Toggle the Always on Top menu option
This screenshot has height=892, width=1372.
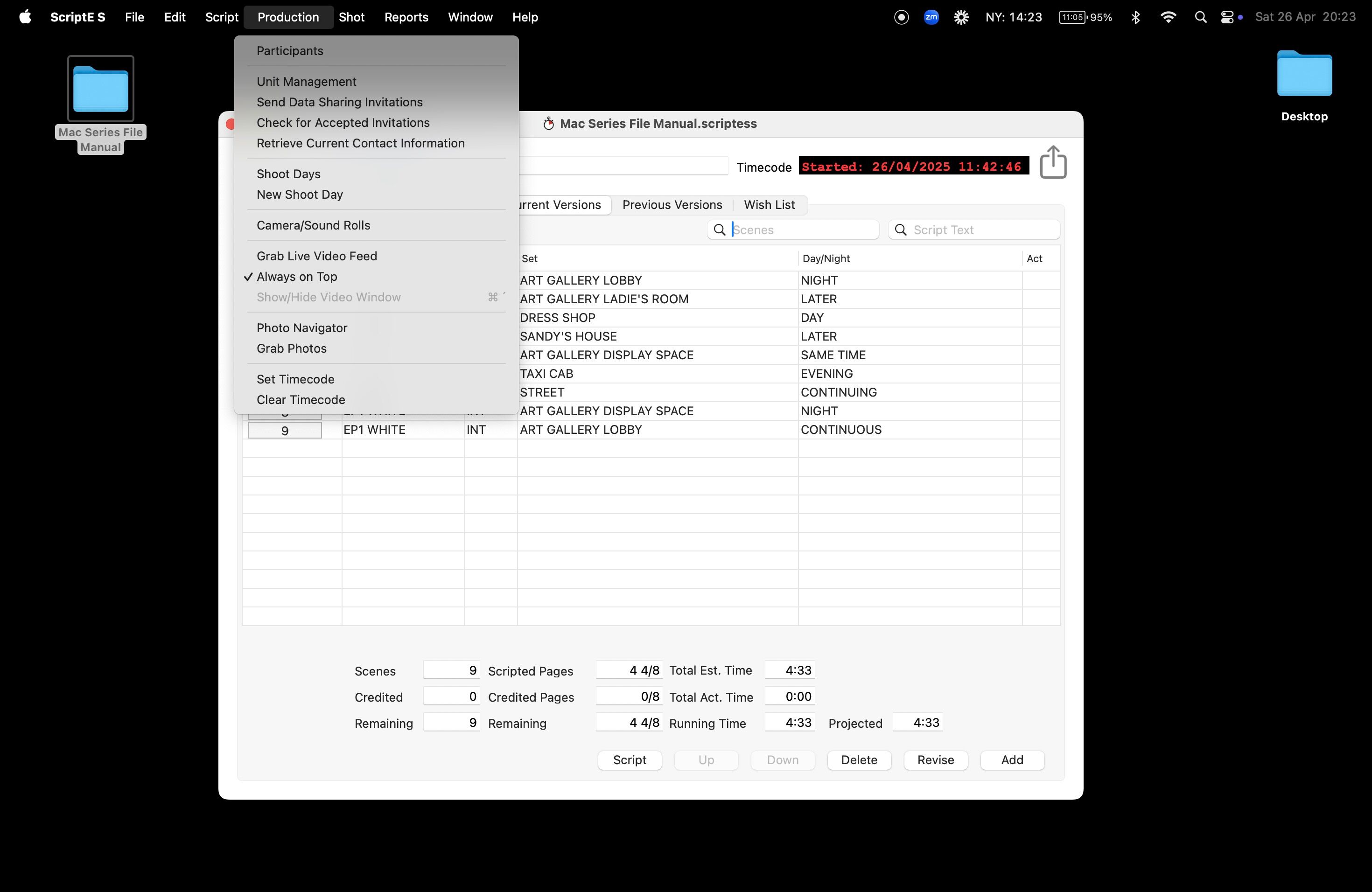296,277
